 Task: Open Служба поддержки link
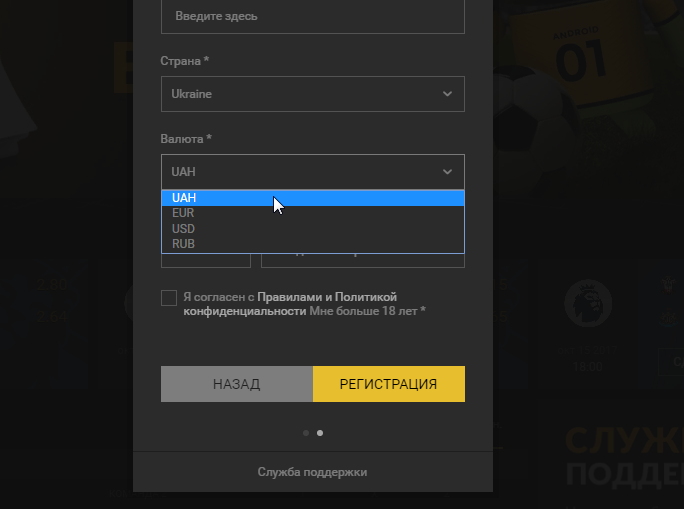[312, 472]
